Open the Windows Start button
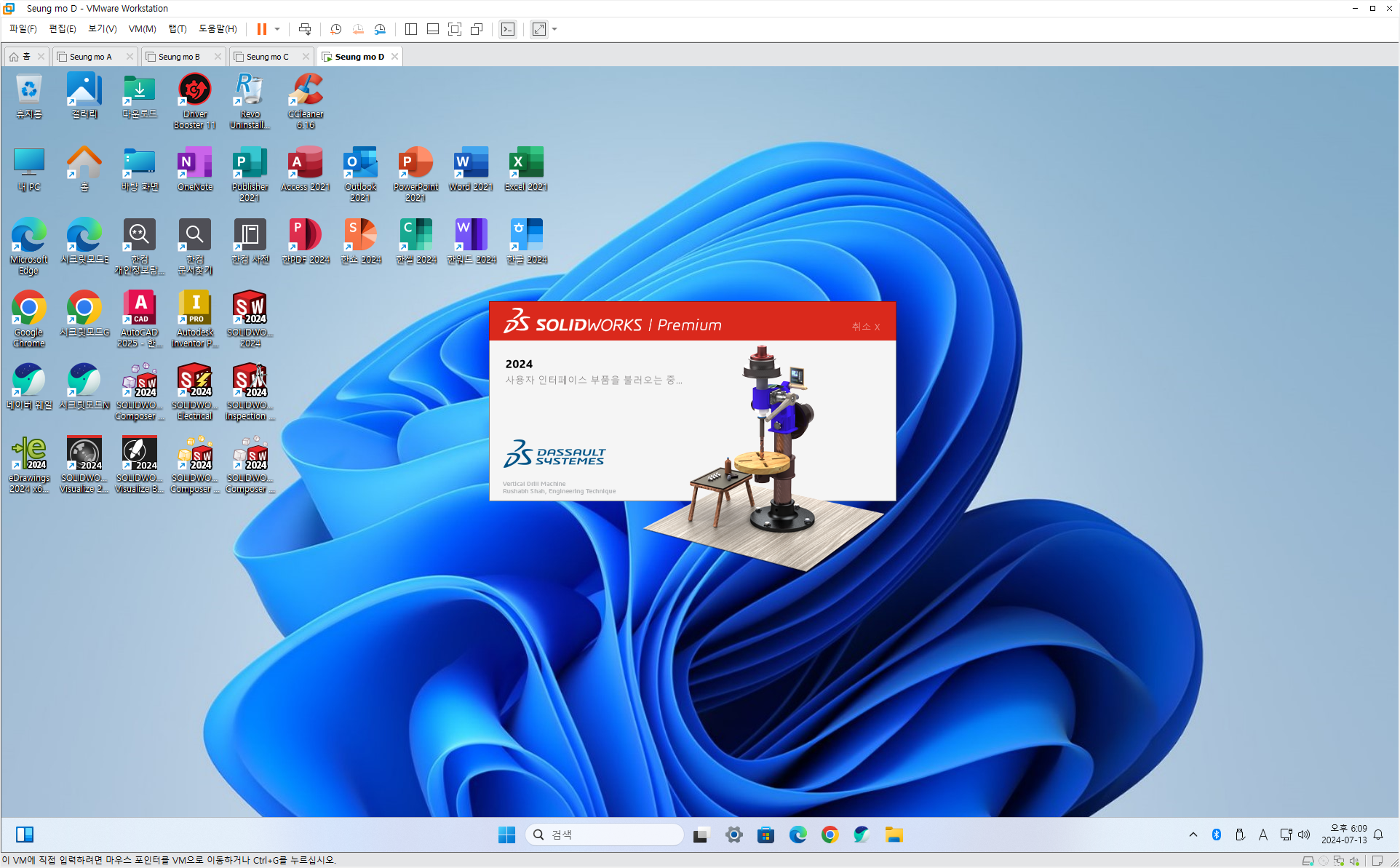 (x=506, y=835)
